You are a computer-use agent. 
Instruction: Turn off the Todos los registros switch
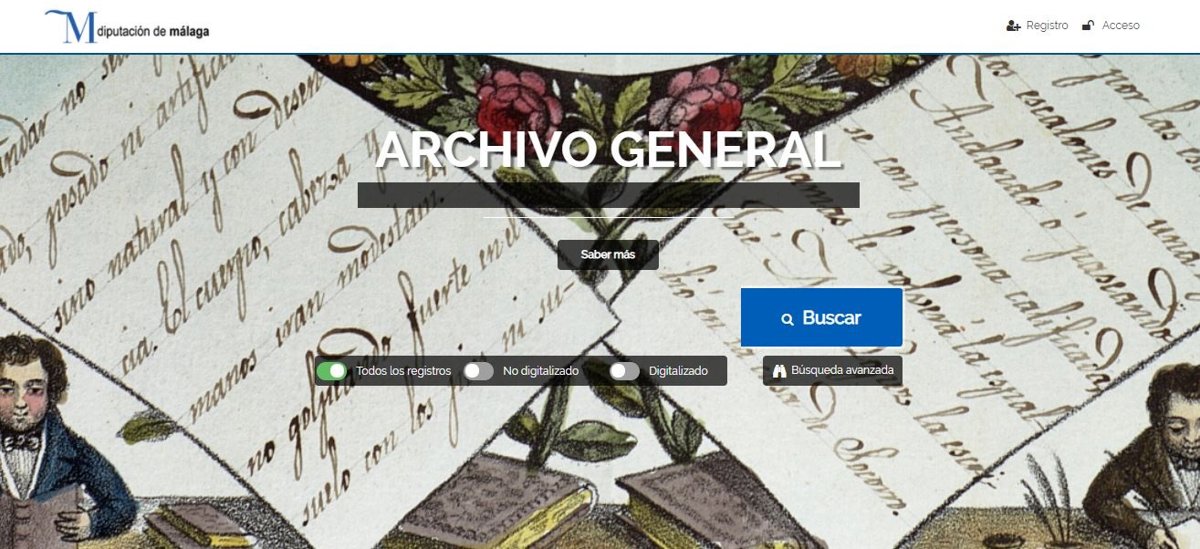(x=332, y=371)
